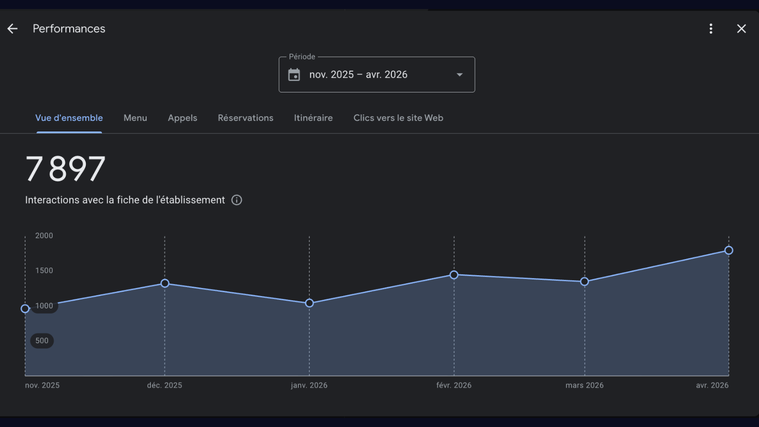Expand the Période dropdown arrow
The image size is (759, 427).
coord(460,75)
